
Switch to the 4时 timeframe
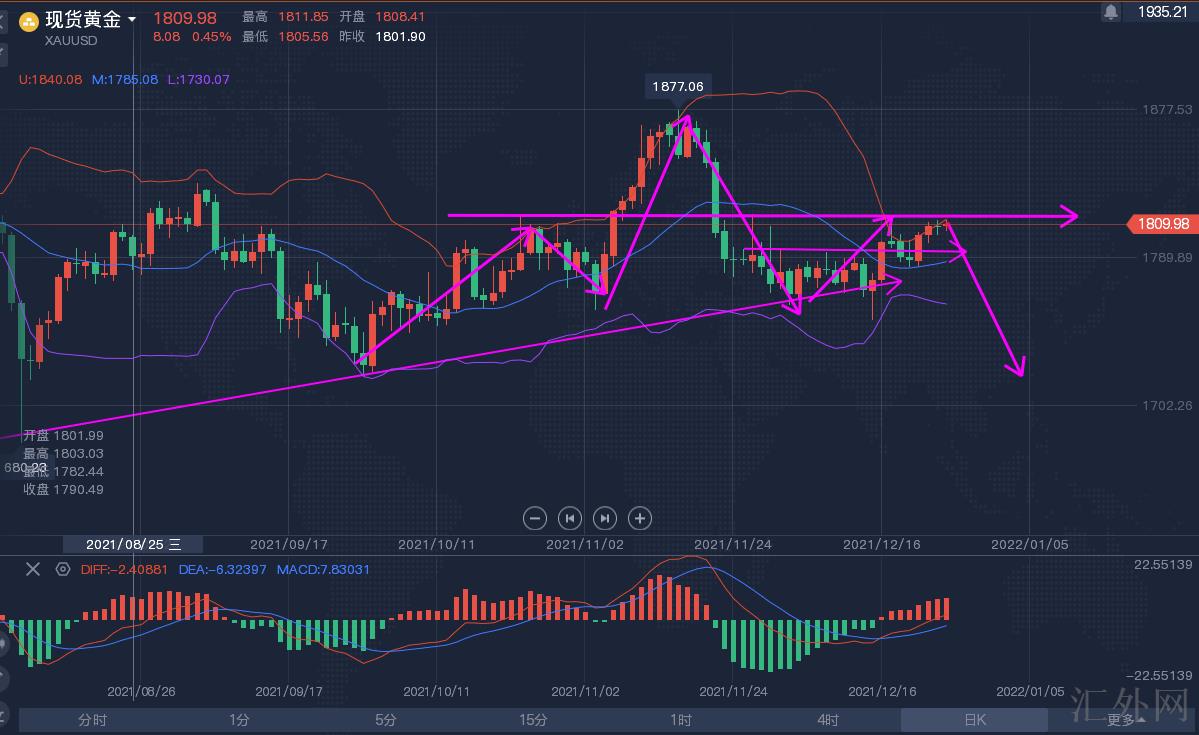pos(827,720)
